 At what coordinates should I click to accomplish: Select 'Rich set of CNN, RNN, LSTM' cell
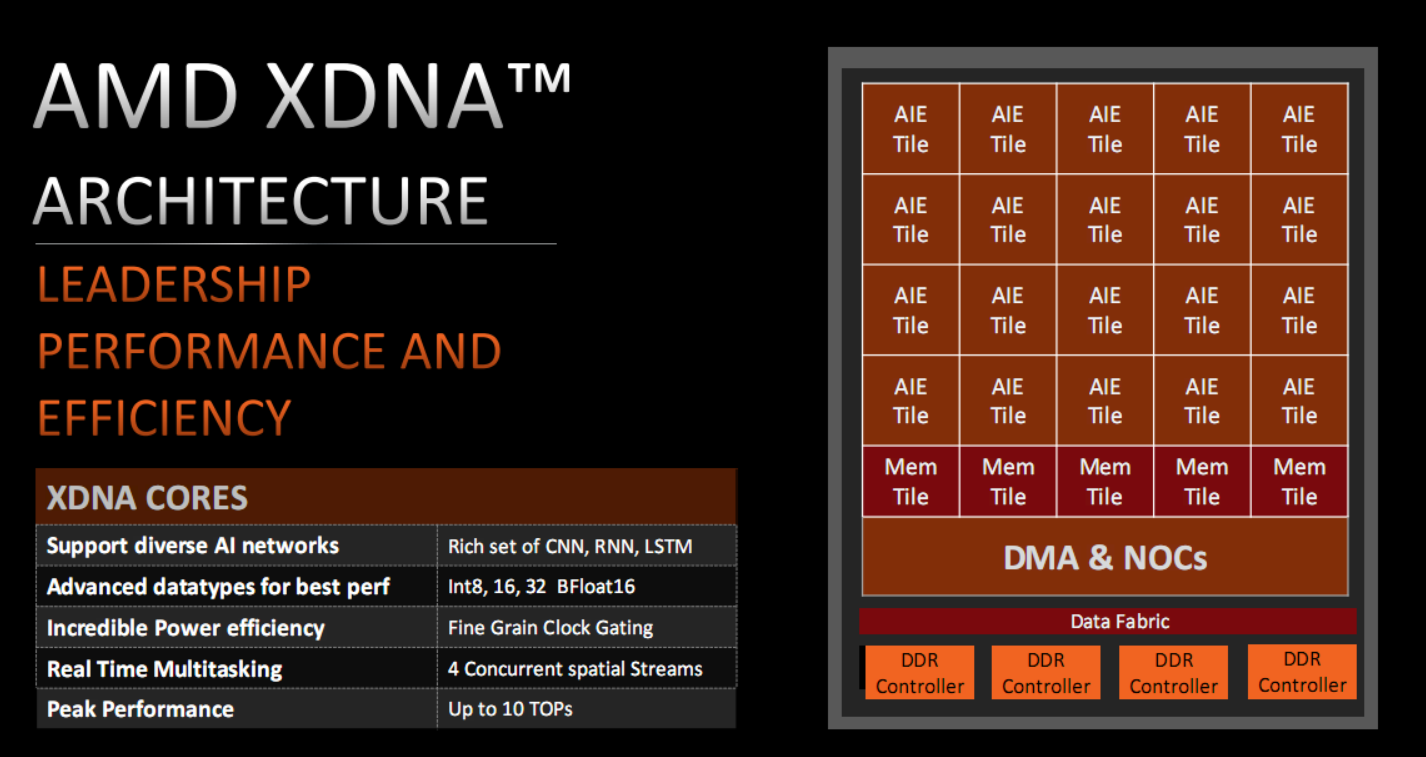(x=587, y=546)
